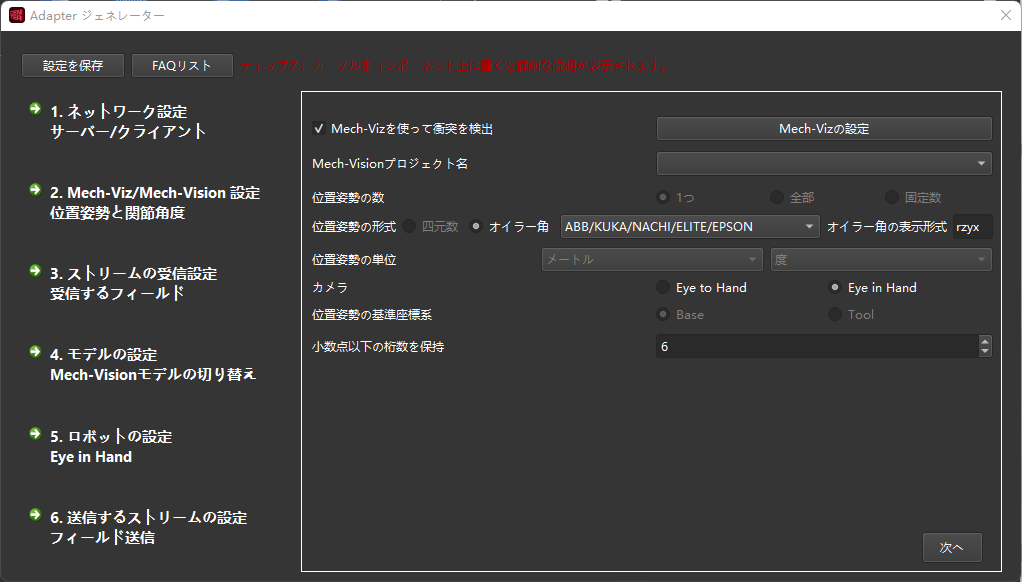The image size is (1022, 582).
Task: Open the ABB/KUKA/NACHI/ELITE/EPSON robot brand dropdown
Action: point(690,226)
